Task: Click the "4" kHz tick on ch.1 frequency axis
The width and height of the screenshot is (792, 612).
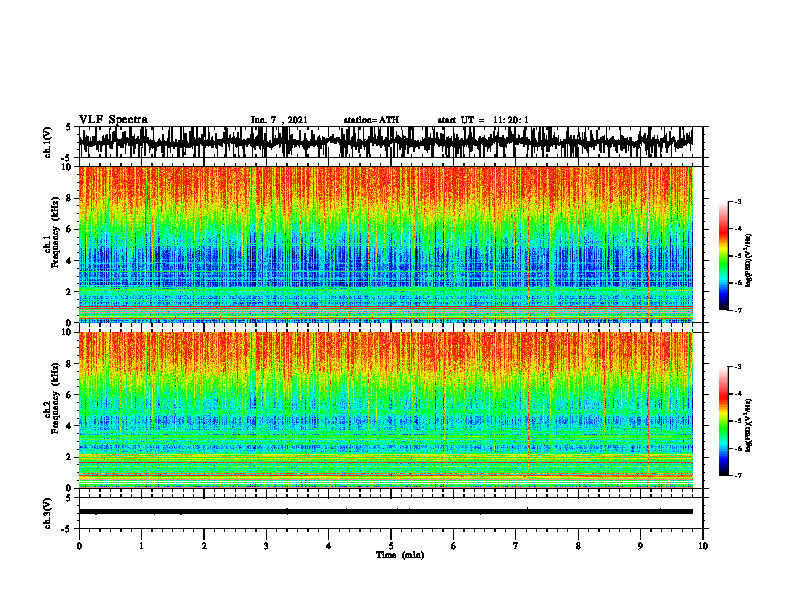Action: [69, 261]
